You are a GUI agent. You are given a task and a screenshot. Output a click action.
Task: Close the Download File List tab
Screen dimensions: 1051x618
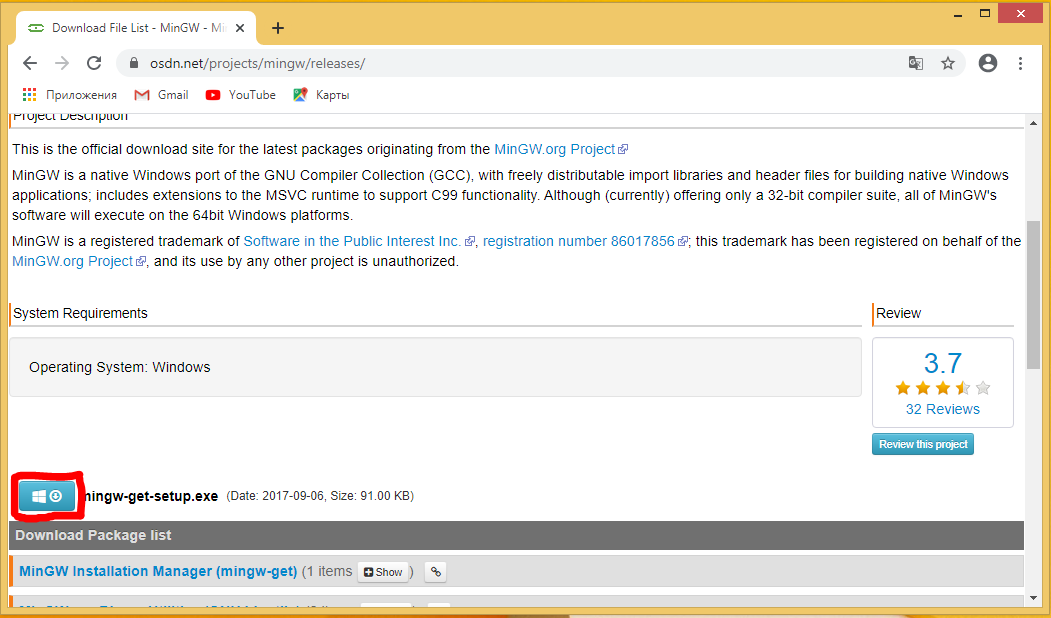coord(240,28)
